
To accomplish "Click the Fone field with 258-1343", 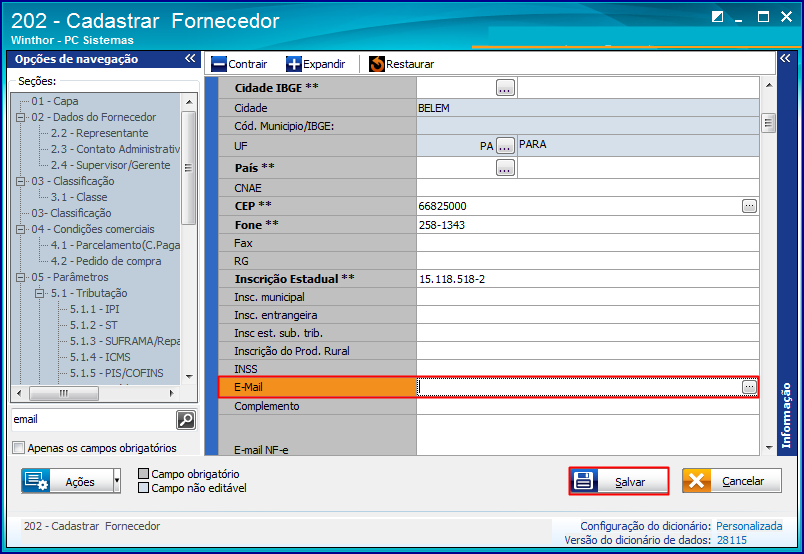I will point(588,225).
